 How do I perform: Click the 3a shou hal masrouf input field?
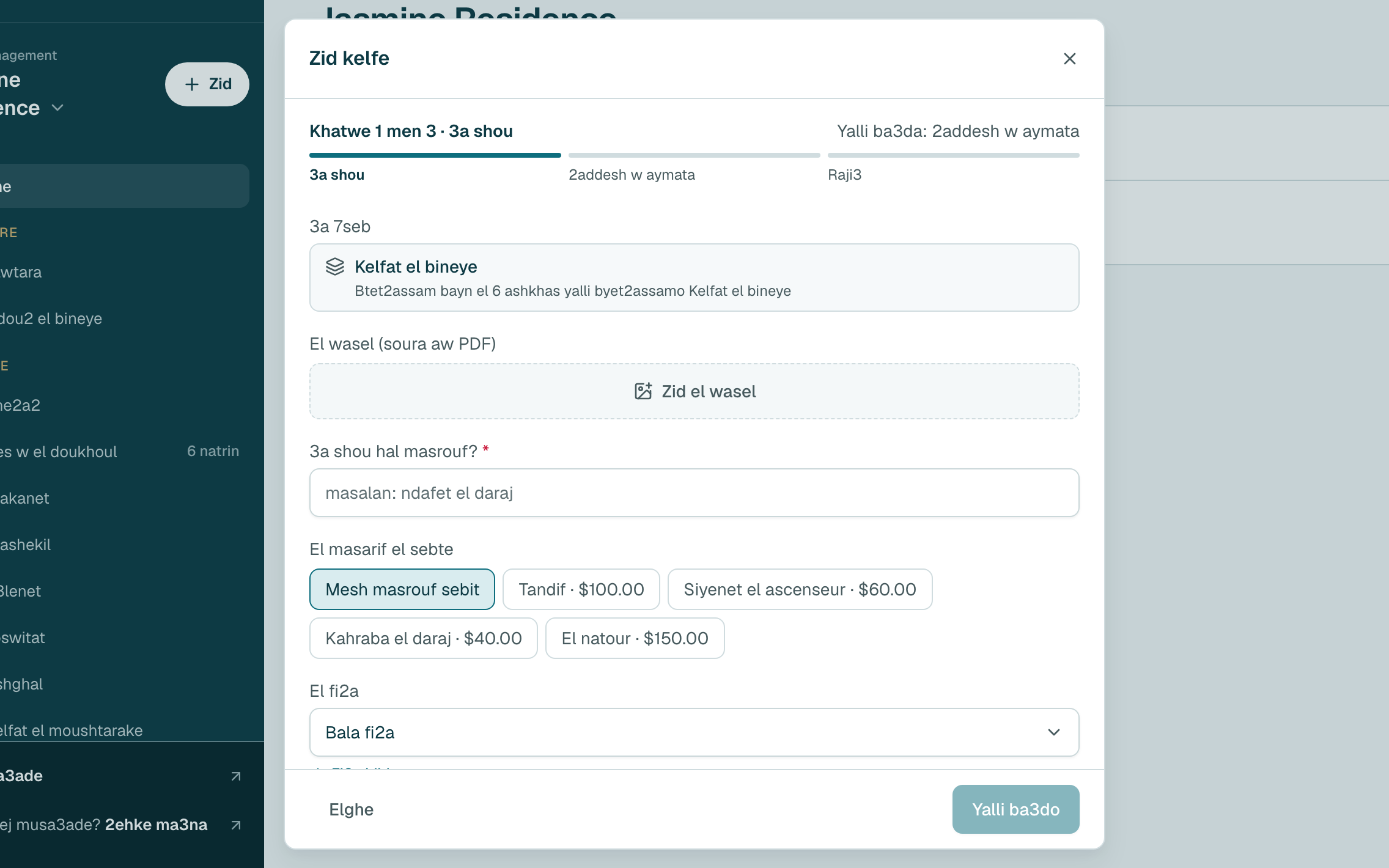694,493
